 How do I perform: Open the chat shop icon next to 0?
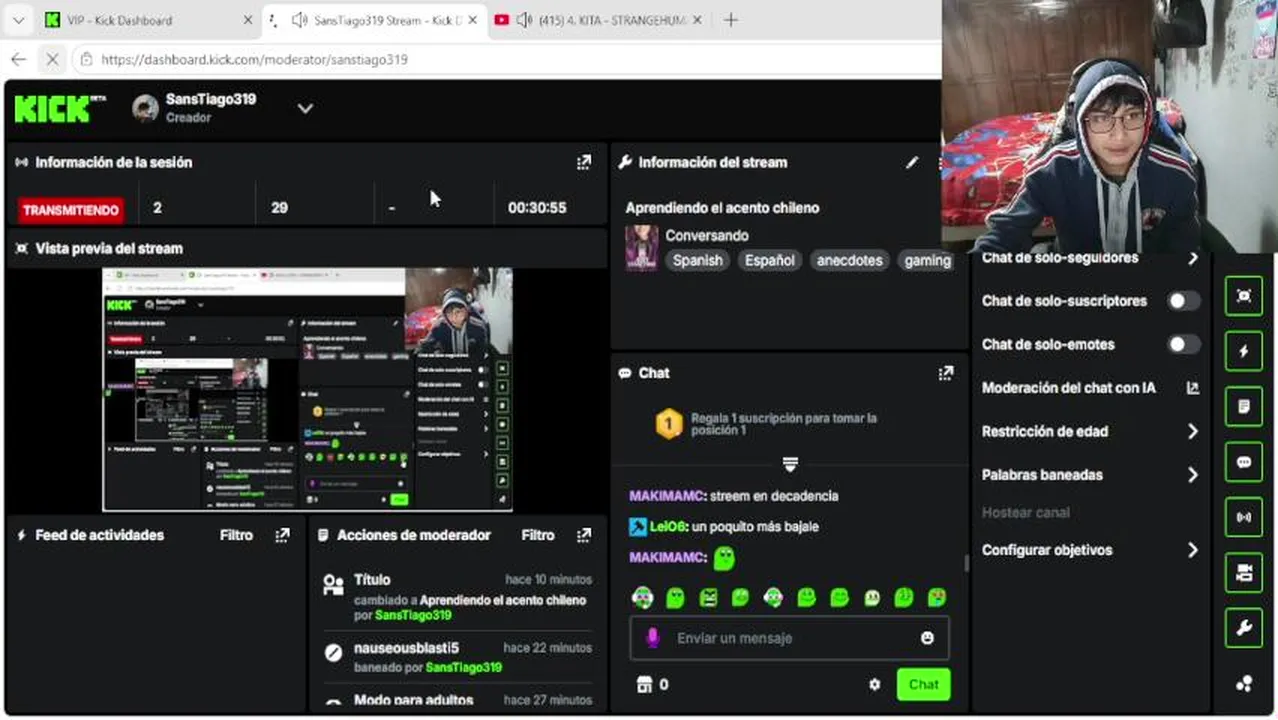645,684
